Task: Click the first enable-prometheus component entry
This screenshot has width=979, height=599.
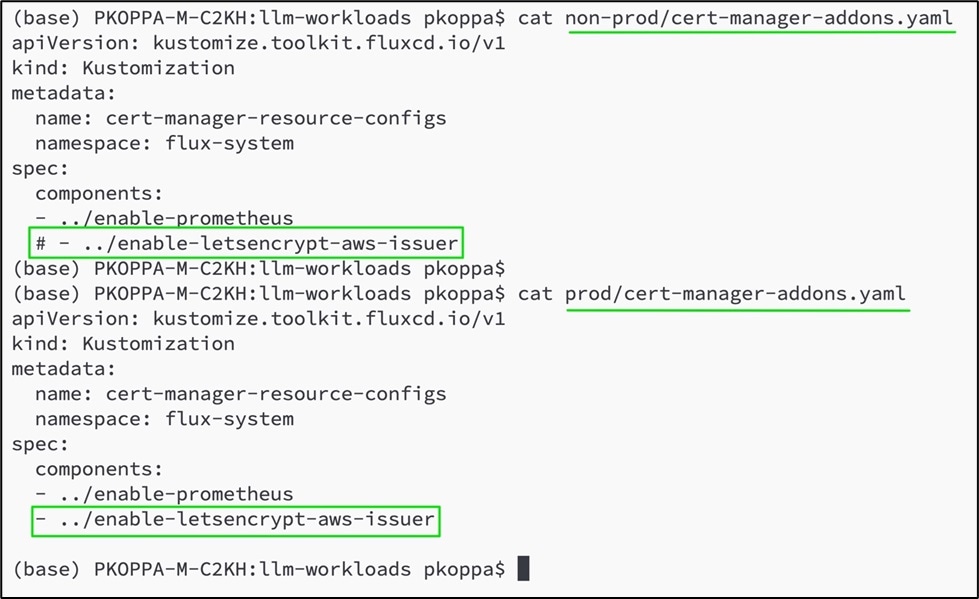Action: tap(164, 218)
